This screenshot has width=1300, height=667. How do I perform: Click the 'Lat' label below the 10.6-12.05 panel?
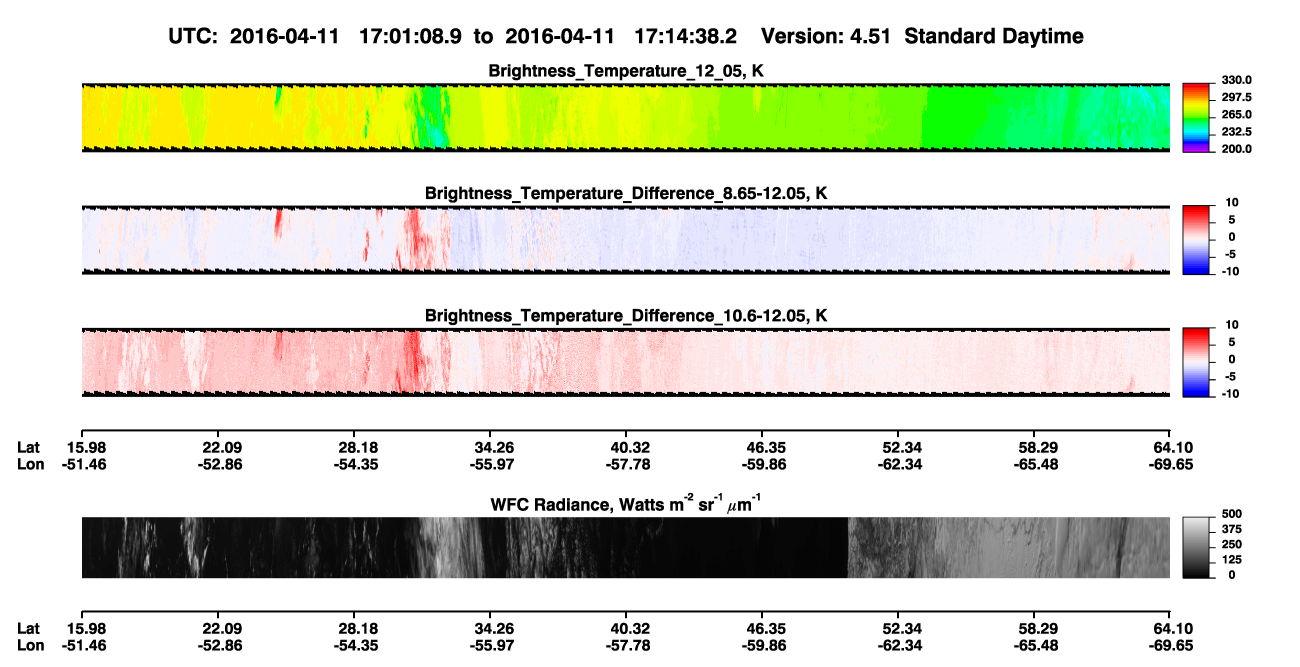(29, 447)
